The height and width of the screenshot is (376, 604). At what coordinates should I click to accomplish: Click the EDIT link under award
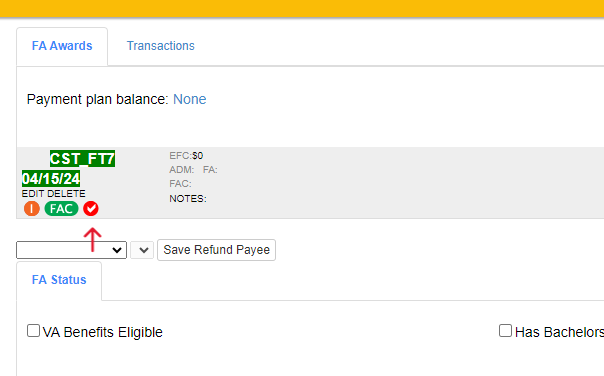pos(33,193)
